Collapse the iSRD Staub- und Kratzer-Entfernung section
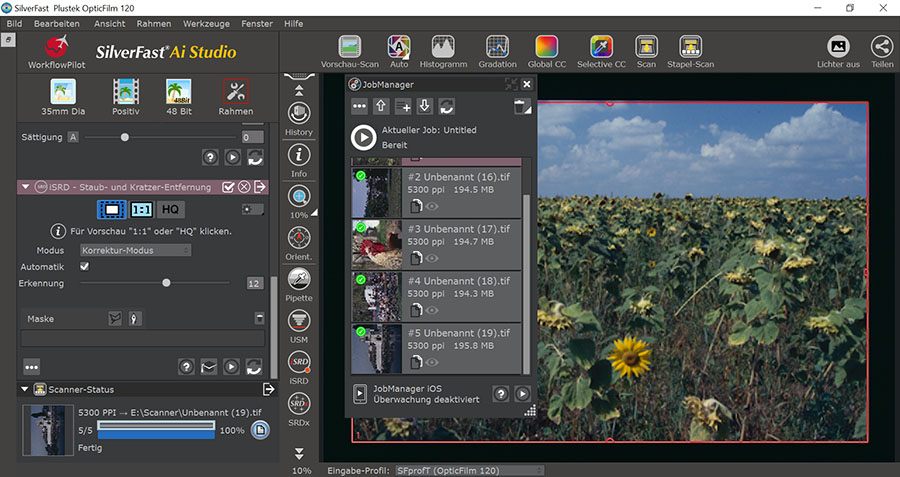Image resolution: width=900 pixels, height=477 pixels. tap(25, 187)
